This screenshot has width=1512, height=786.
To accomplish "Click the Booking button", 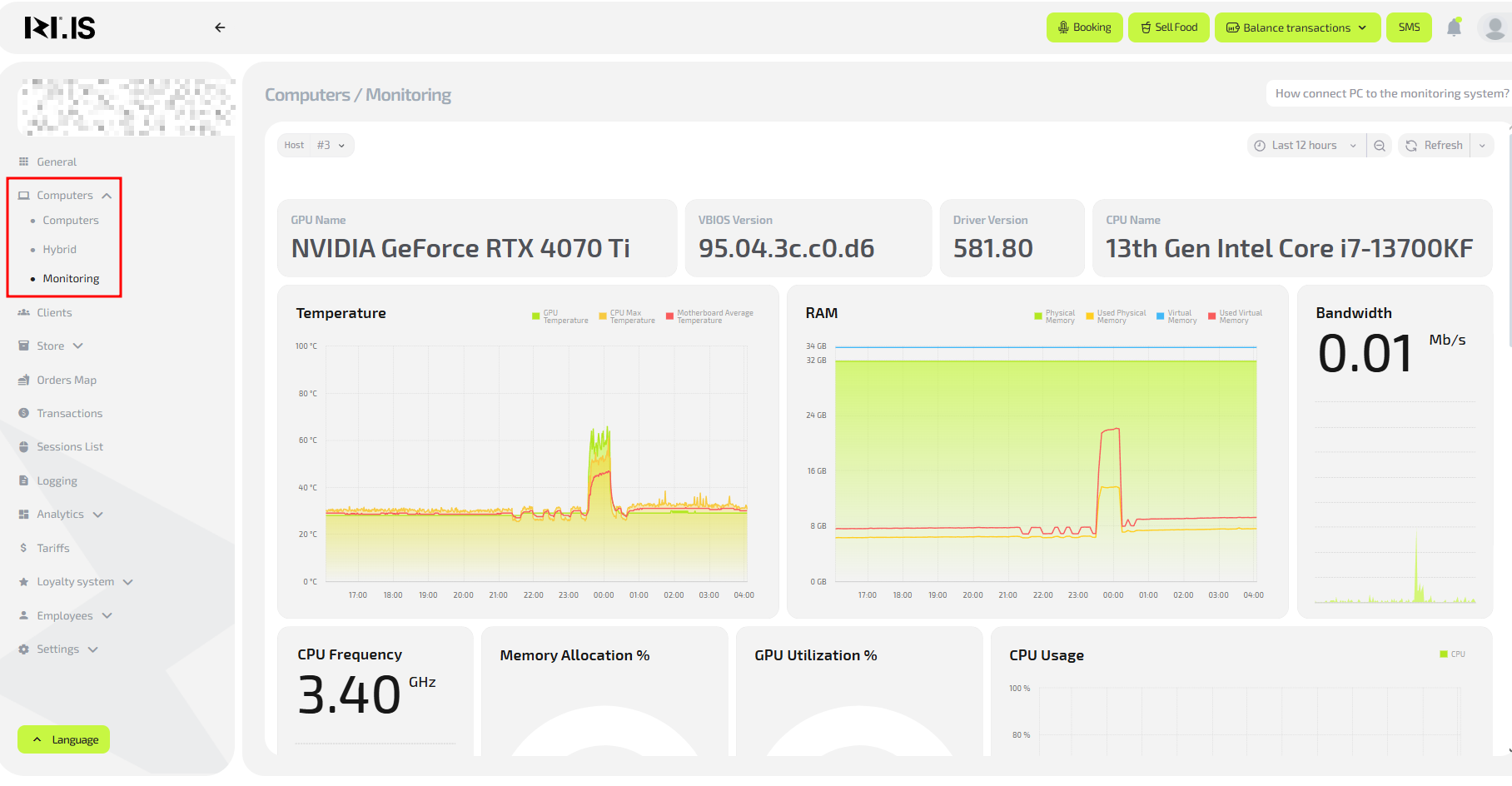I will 1084,27.
